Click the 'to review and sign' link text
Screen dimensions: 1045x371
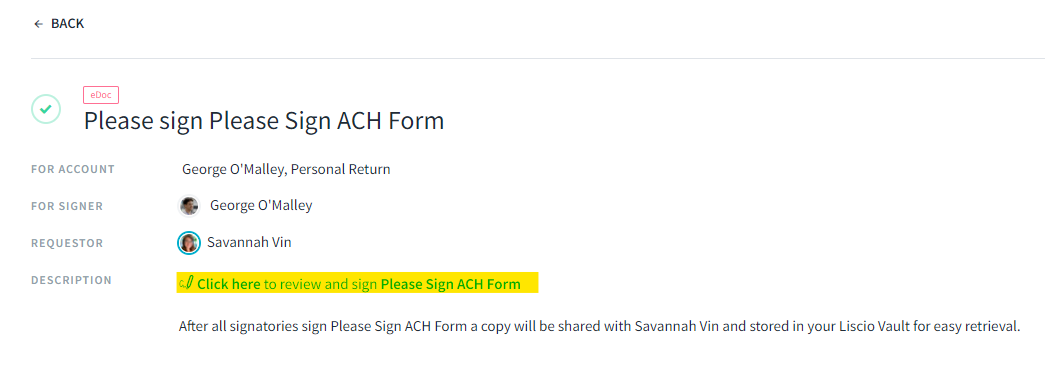[x=321, y=284]
